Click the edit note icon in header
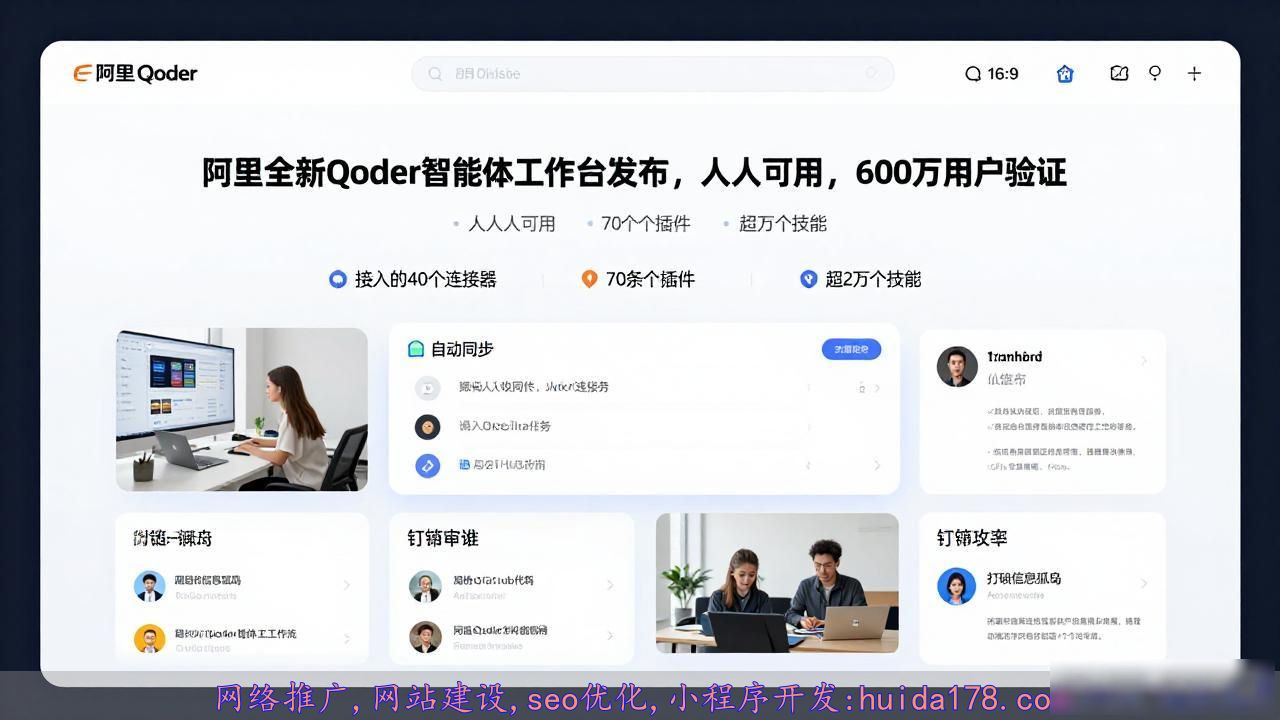 pos(1119,73)
